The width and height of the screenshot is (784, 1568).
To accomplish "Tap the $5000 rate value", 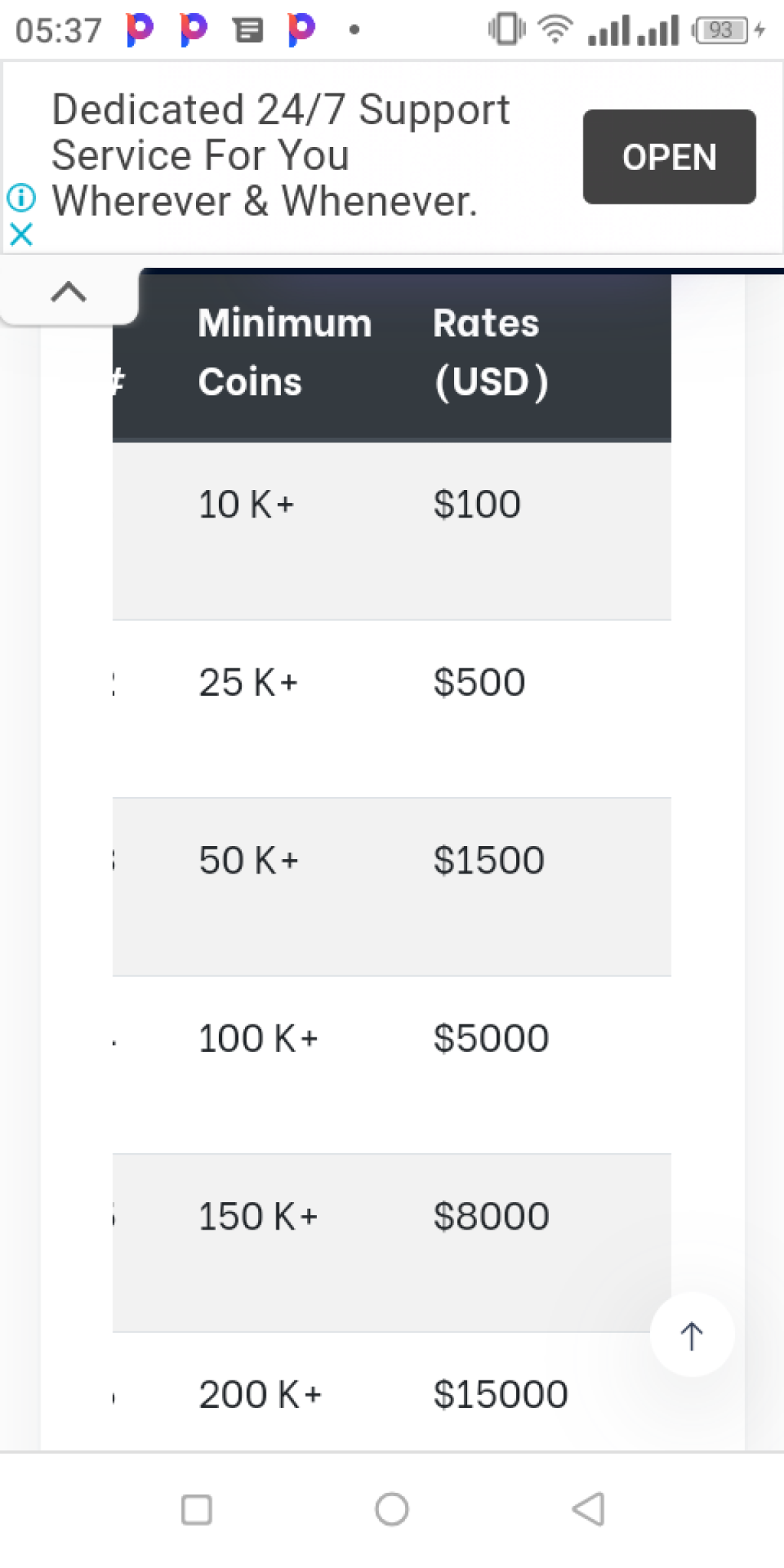I will [x=491, y=1038].
